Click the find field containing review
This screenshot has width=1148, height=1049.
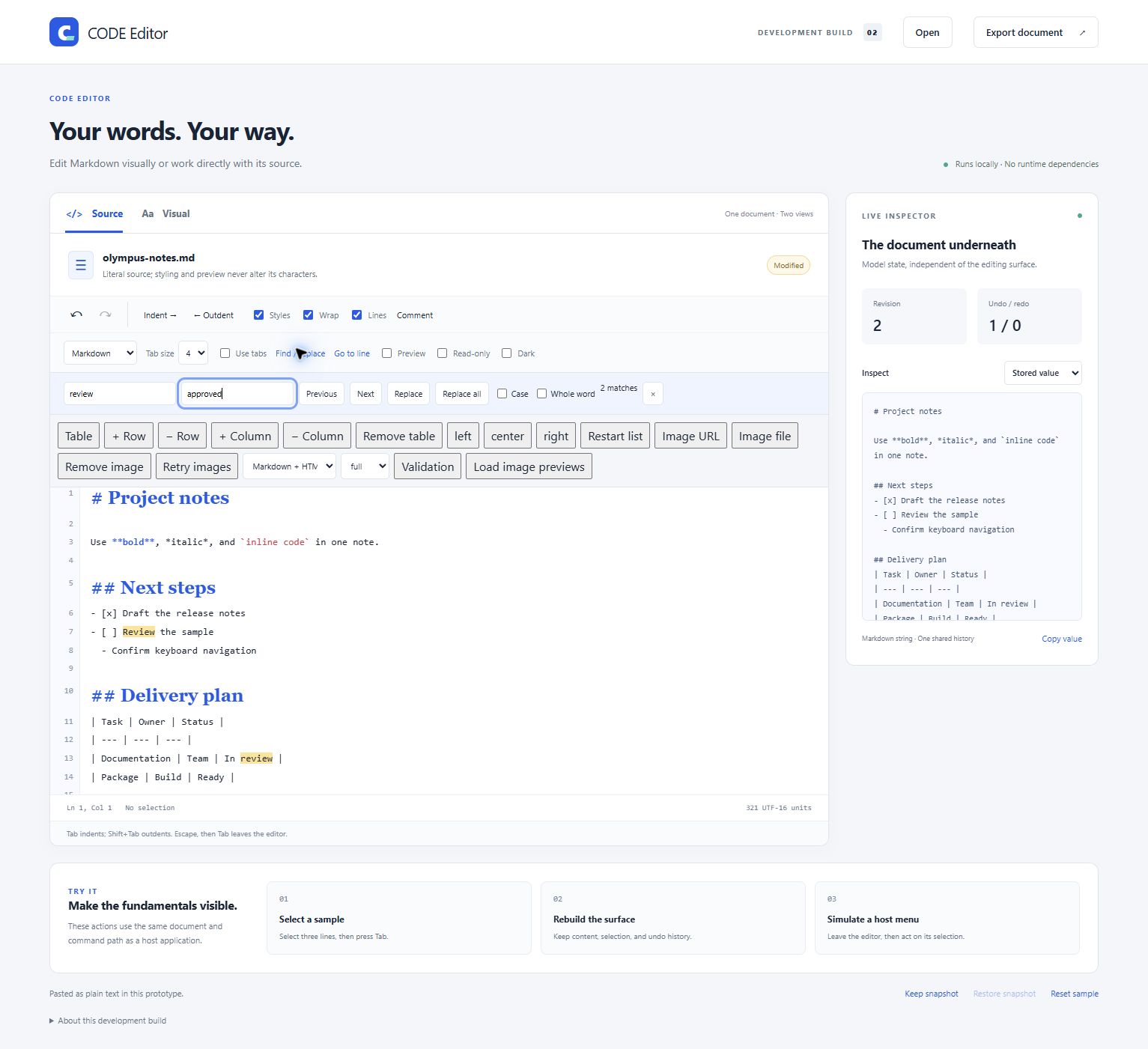tap(120, 394)
